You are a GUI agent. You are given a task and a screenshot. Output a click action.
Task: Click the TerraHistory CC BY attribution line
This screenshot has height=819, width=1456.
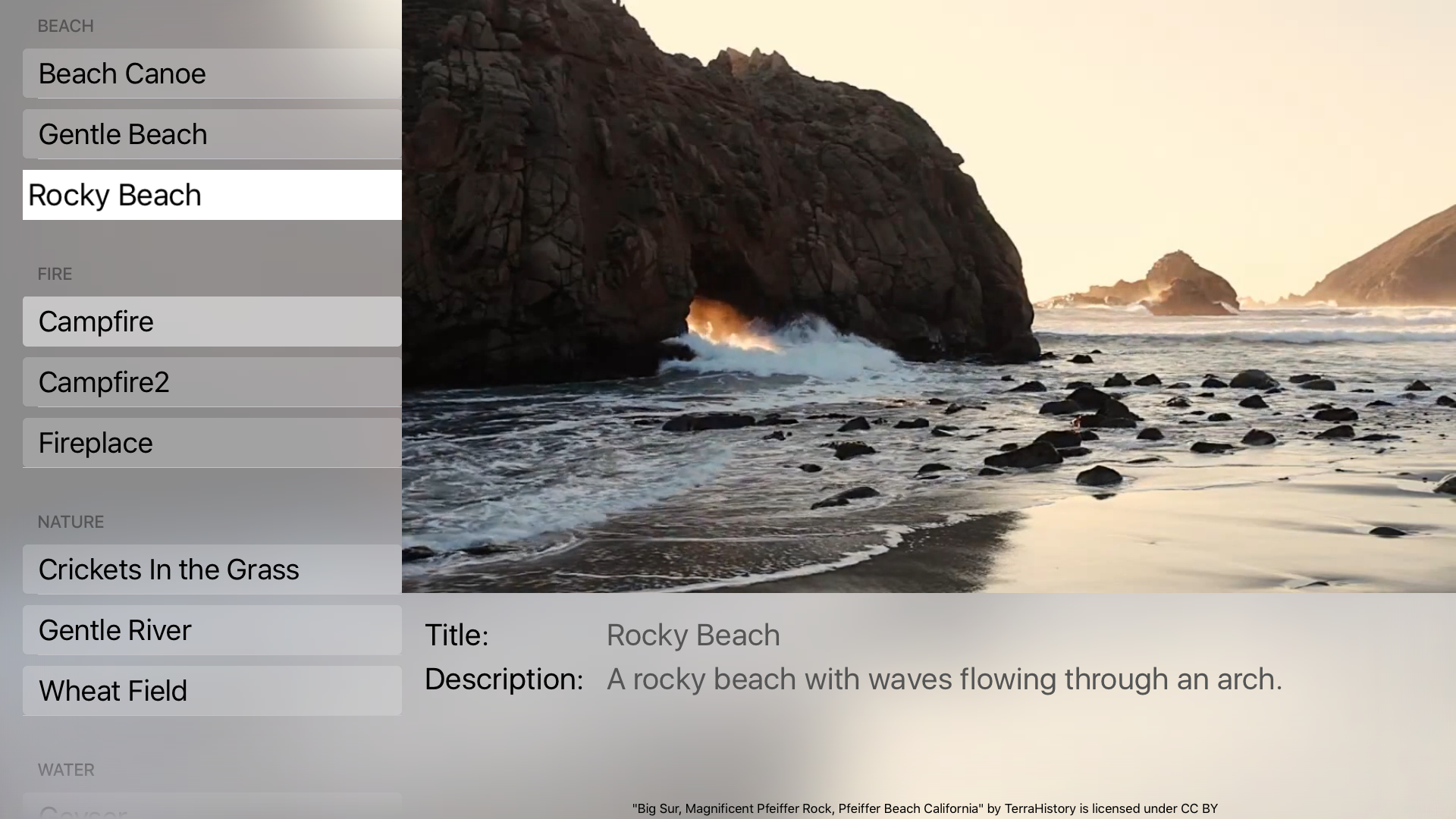point(924,808)
